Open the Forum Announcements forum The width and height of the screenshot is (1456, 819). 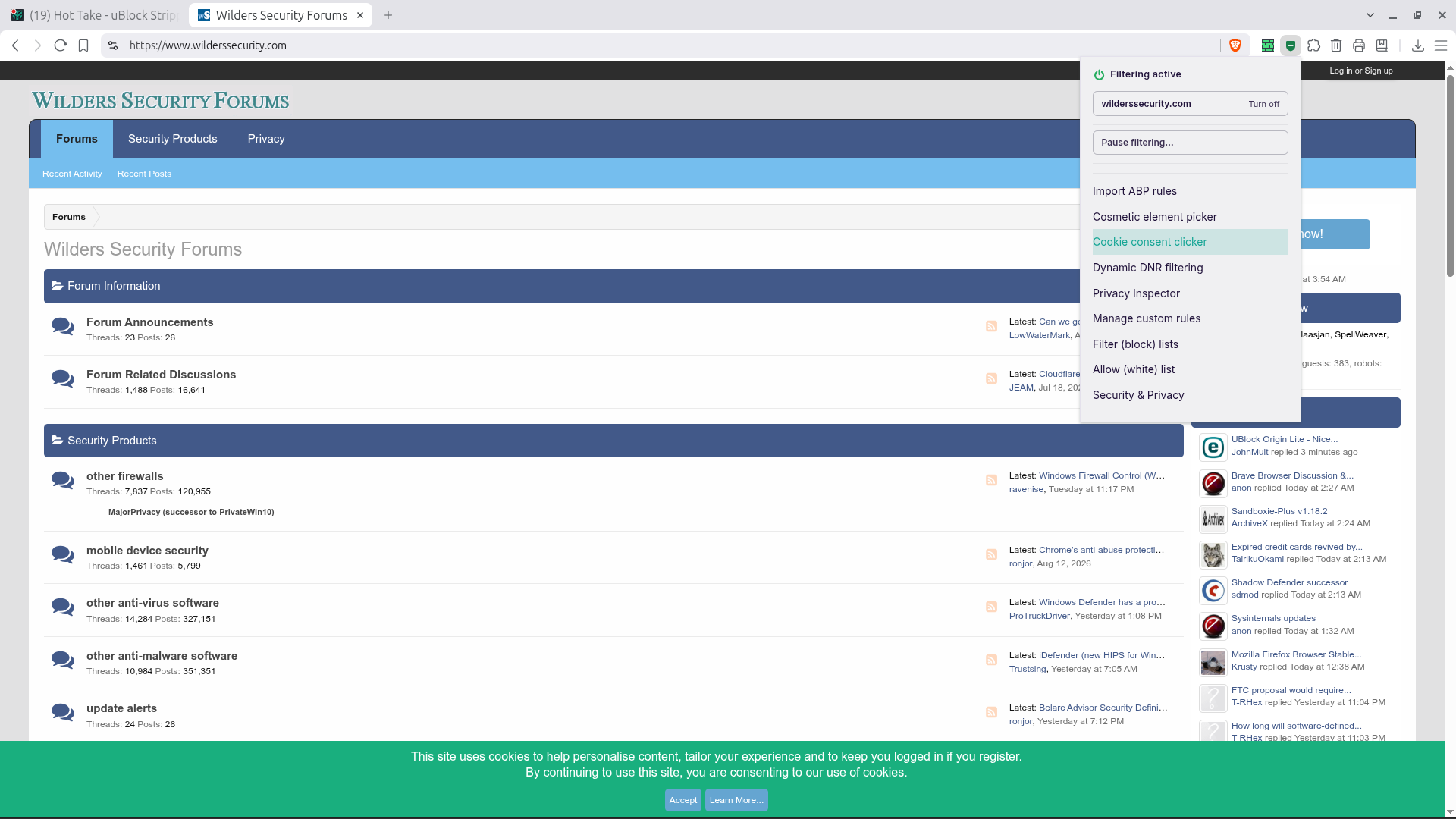point(150,322)
